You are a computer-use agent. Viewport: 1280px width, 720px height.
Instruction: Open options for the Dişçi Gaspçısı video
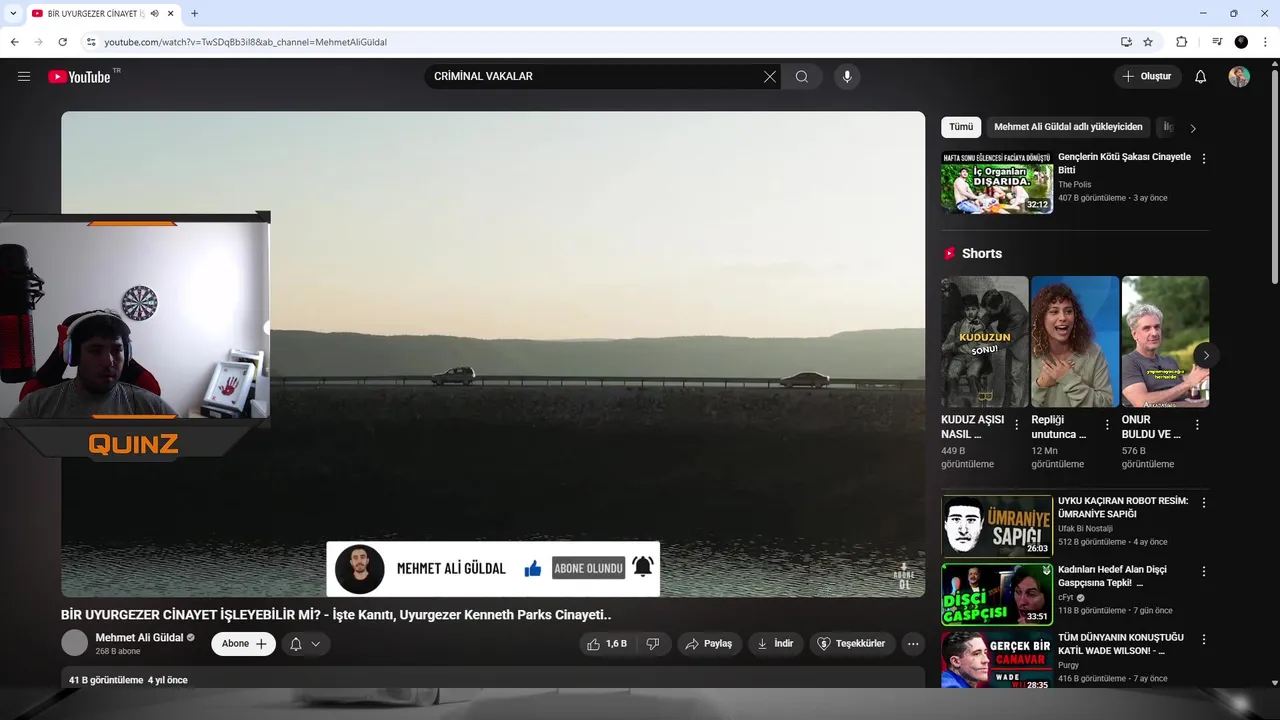1204,571
